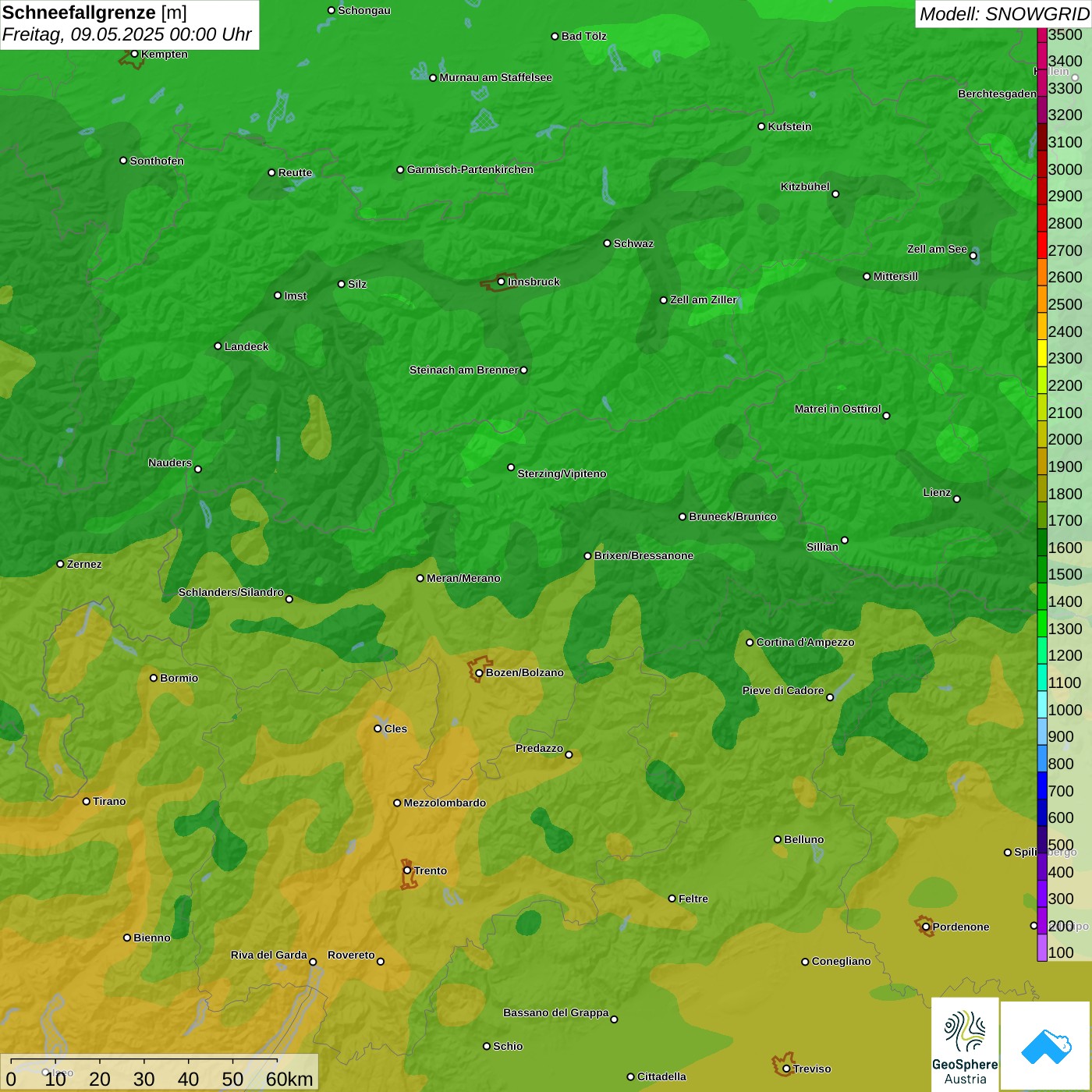Click the Zell am See marker dot
The width and height of the screenshot is (1092, 1092).
click(x=973, y=256)
